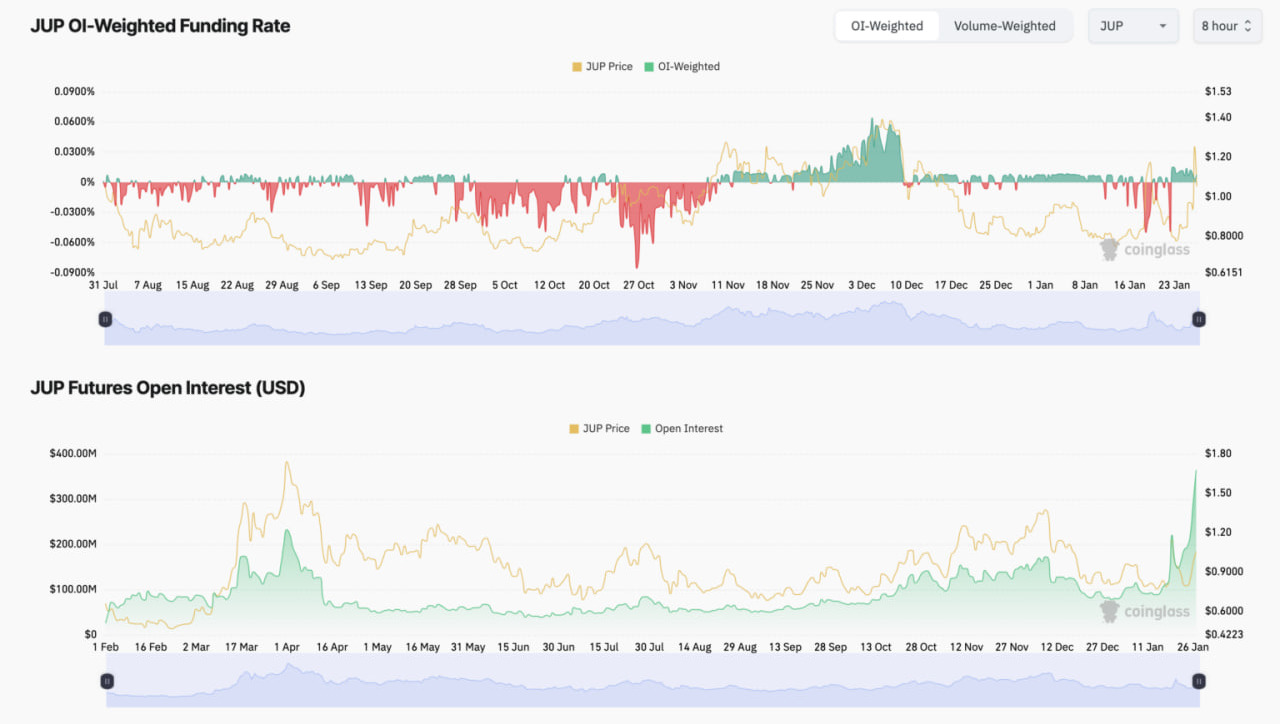Open the 8 hour interval dropdown
Screen dimensions: 1280x724
tap(1225, 26)
